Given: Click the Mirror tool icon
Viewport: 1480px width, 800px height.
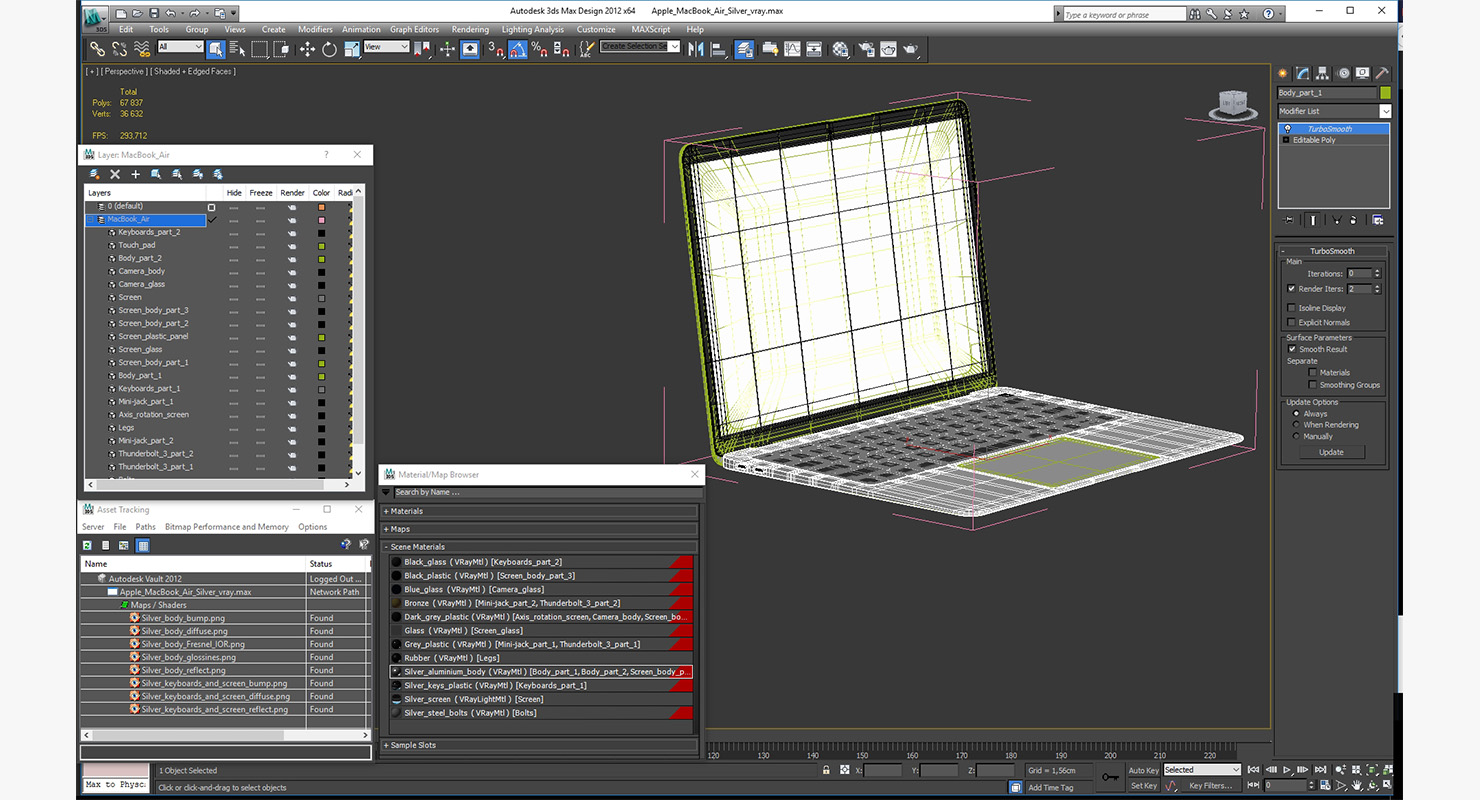Looking at the screenshot, I should (x=697, y=48).
